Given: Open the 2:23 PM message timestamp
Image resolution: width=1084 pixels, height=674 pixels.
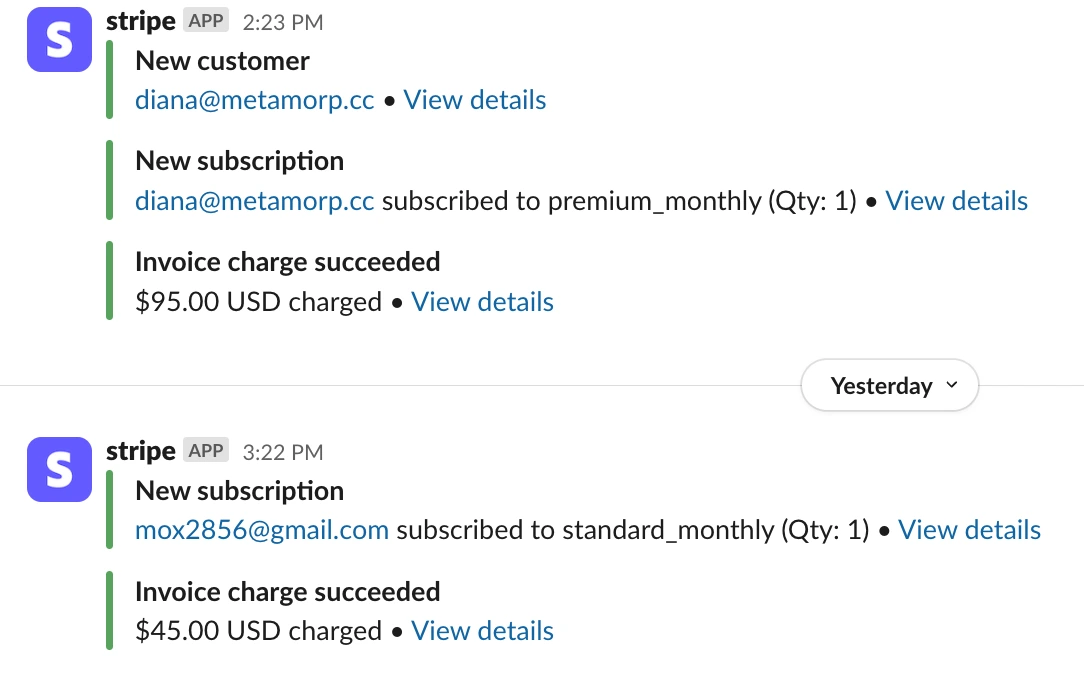Looking at the screenshot, I should pyautogui.click(x=283, y=22).
